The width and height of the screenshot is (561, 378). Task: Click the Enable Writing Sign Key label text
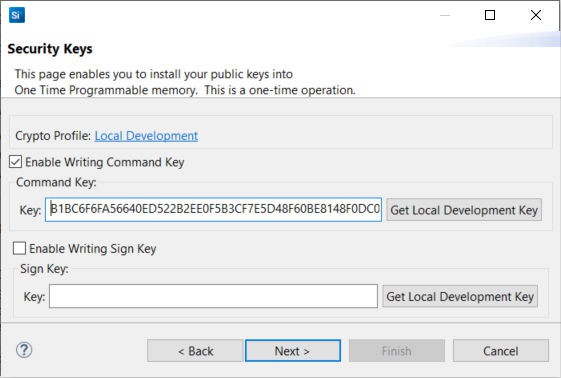point(93,249)
